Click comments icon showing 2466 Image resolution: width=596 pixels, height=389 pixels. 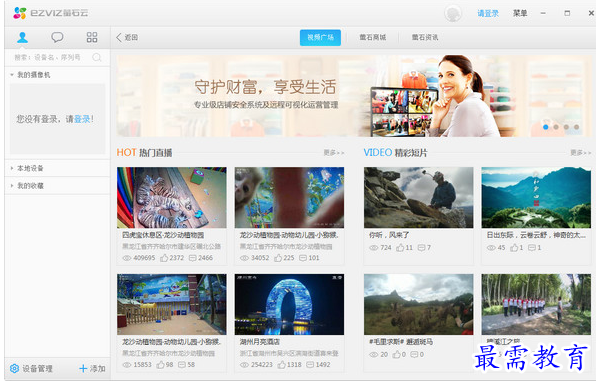click(193, 258)
